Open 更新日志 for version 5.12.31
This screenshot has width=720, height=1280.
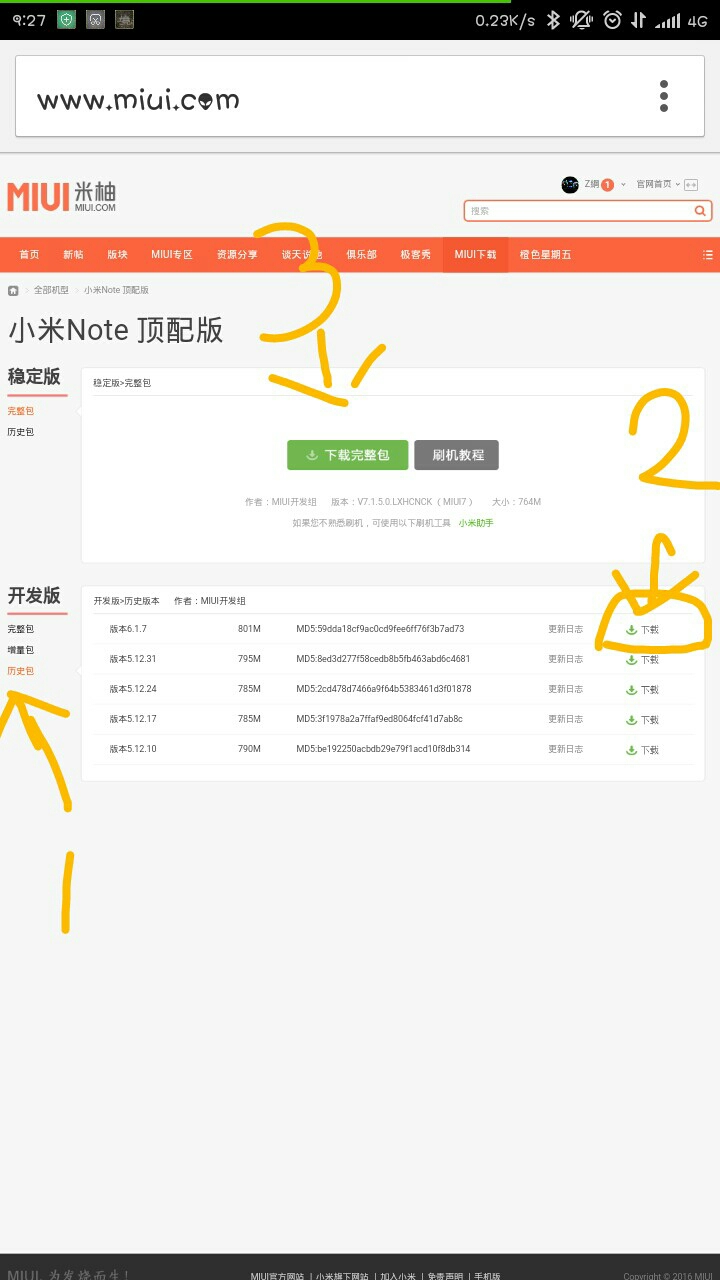point(565,659)
